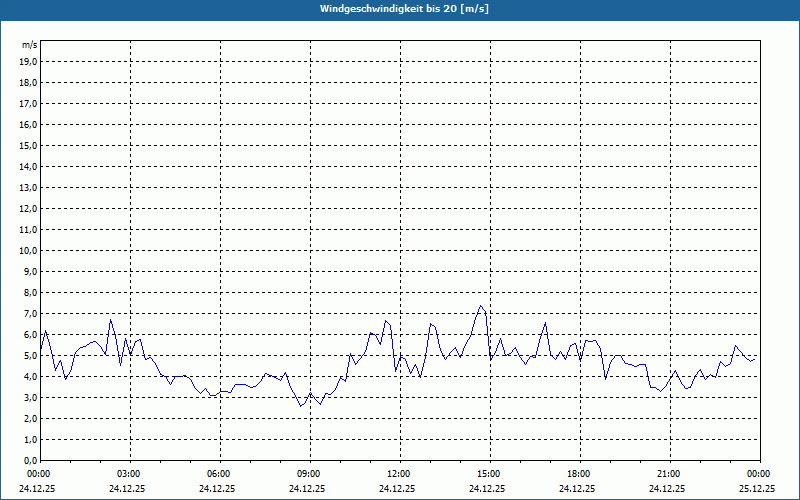Click the 25.12.25 date label
Image resolution: width=800 pixels, height=500 pixels.
pyautogui.click(x=756, y=489)
